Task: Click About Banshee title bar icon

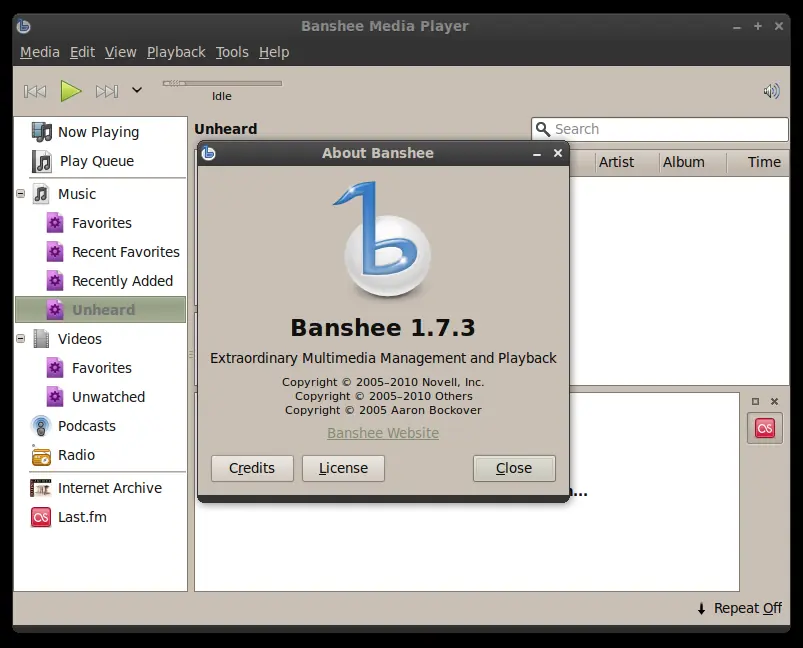Action: (x=208, y=153)
